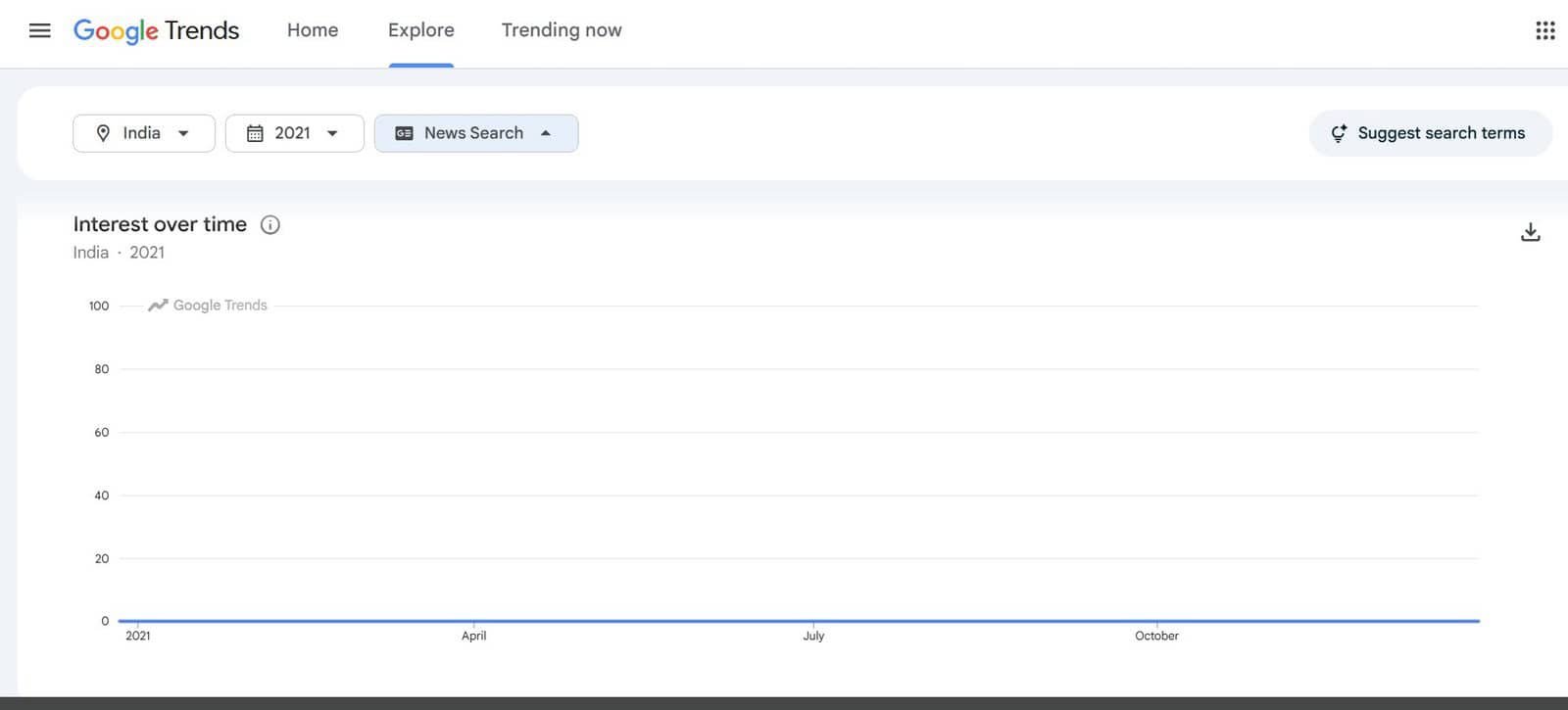Open the hamburger main menu
This screenshot has height=710, width=1568.
(40, 30)
